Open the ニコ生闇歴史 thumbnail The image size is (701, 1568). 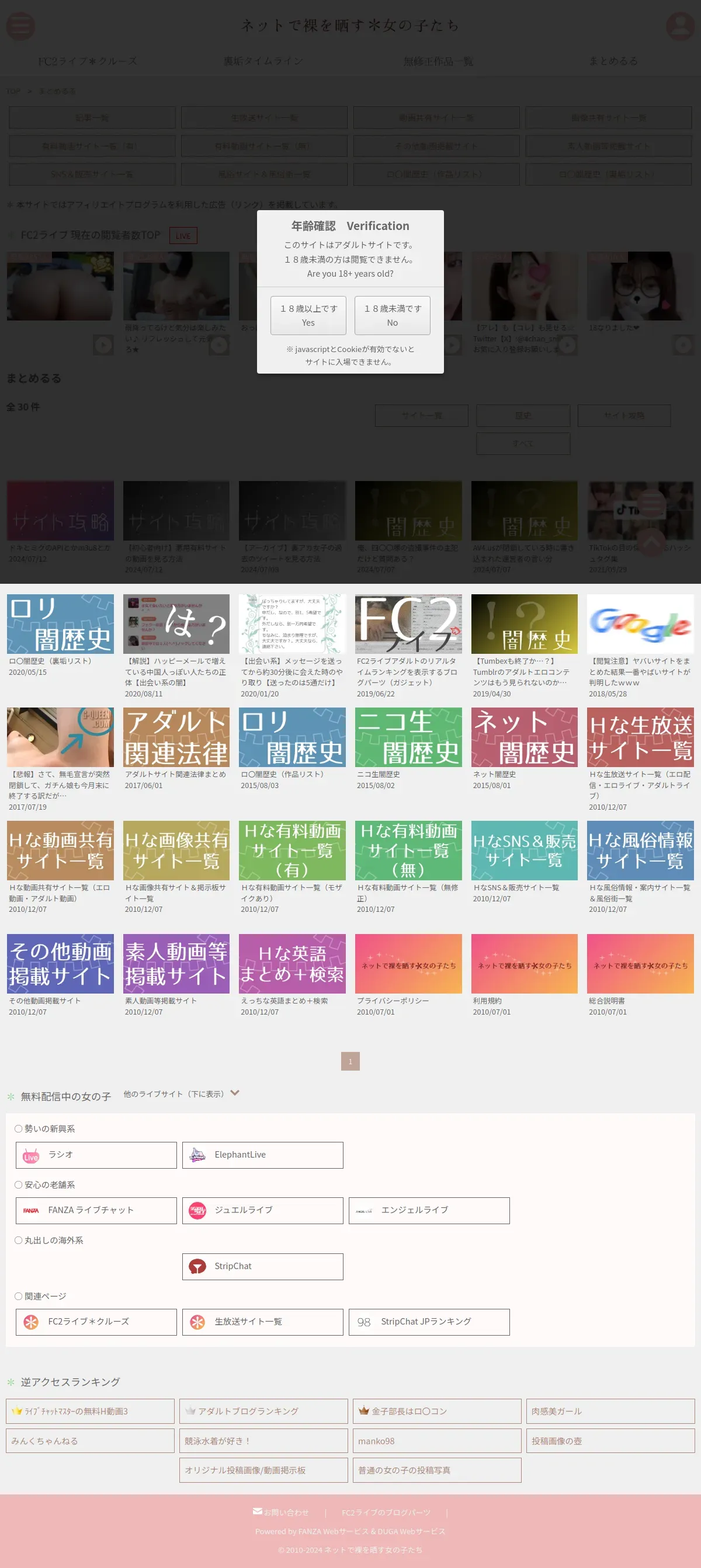[409, 737]
